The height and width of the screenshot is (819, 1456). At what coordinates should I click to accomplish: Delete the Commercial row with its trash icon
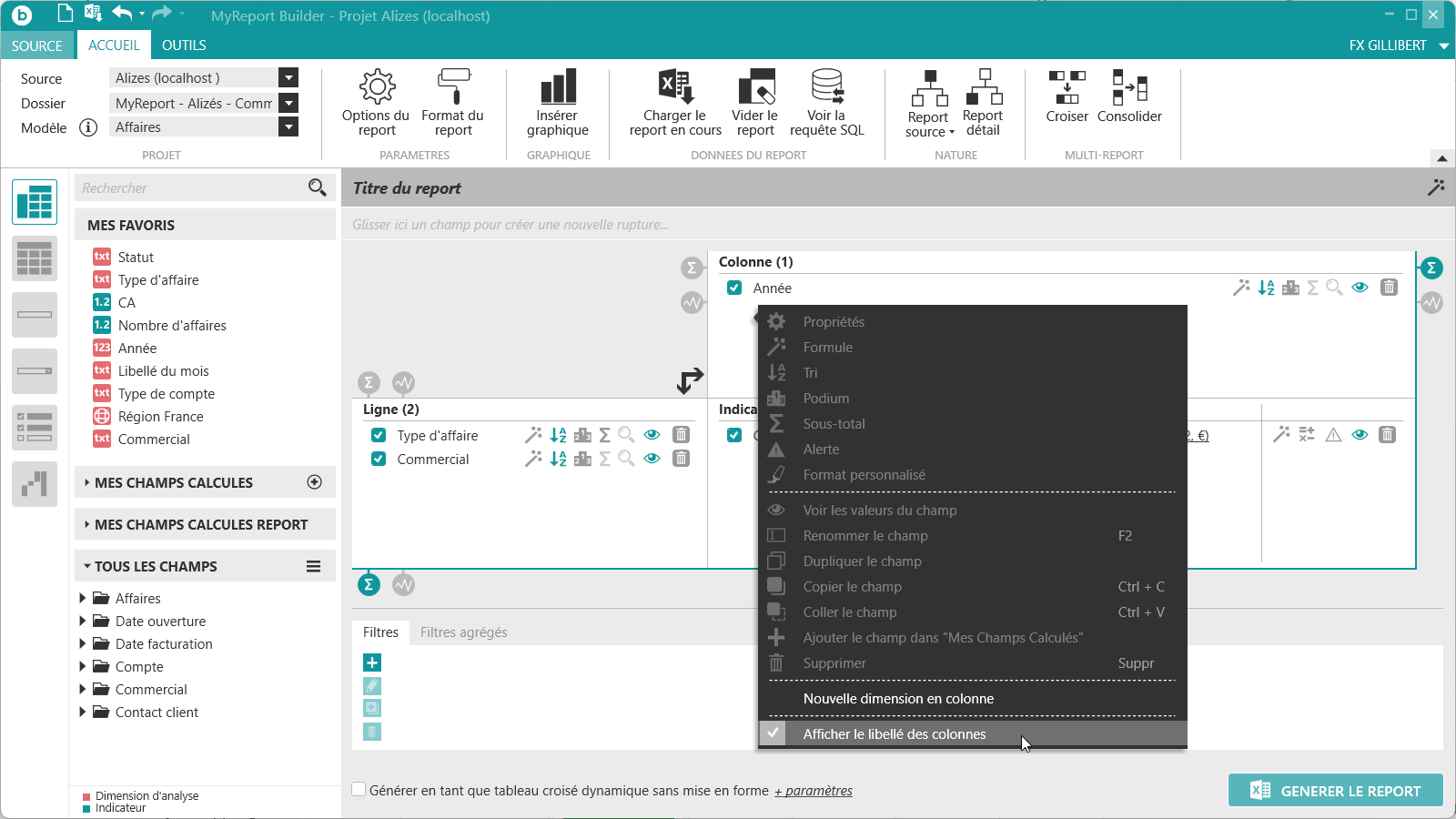click(x=681, y=459)
